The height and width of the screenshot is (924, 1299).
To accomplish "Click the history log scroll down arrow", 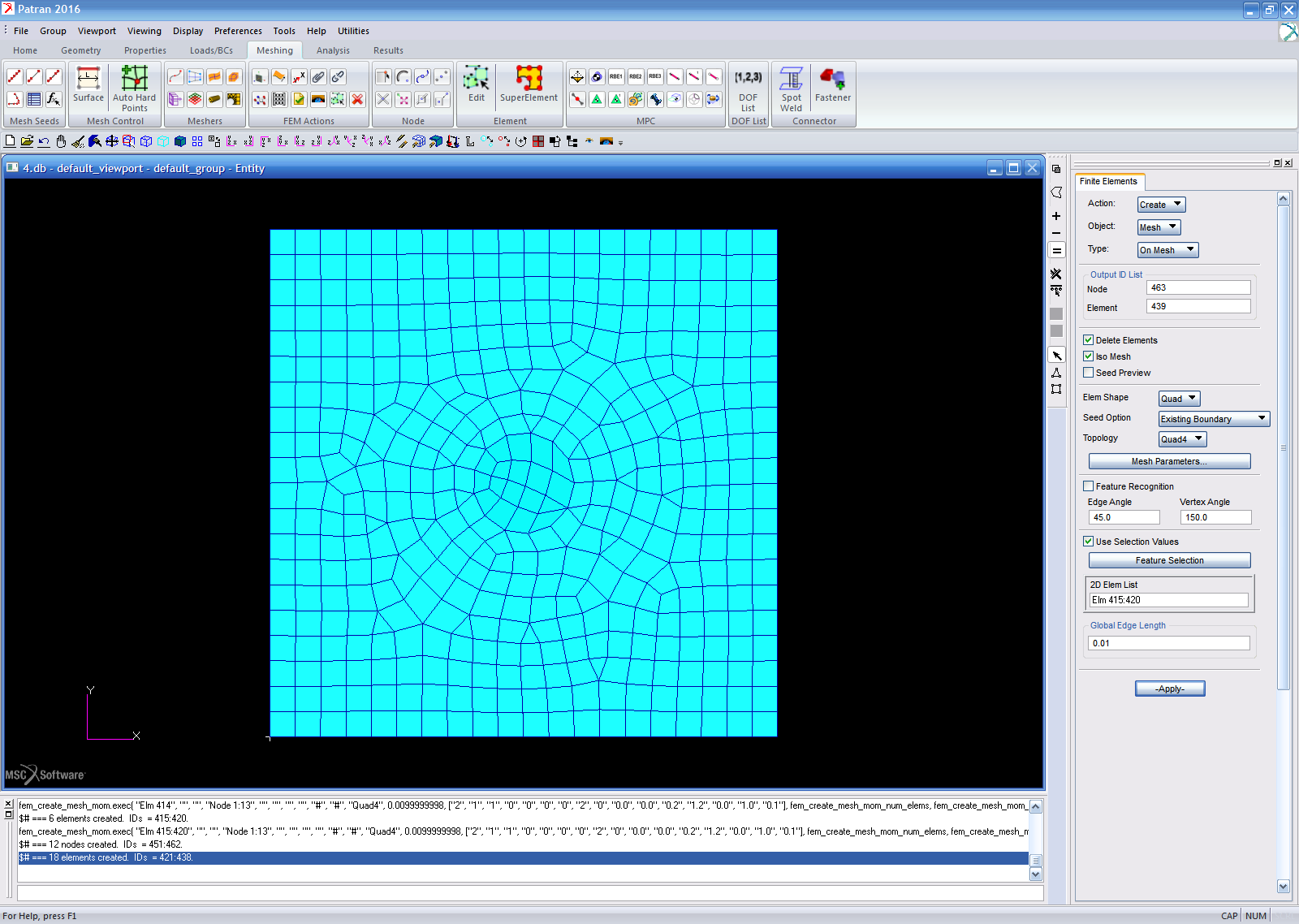I will [1035, 874].
